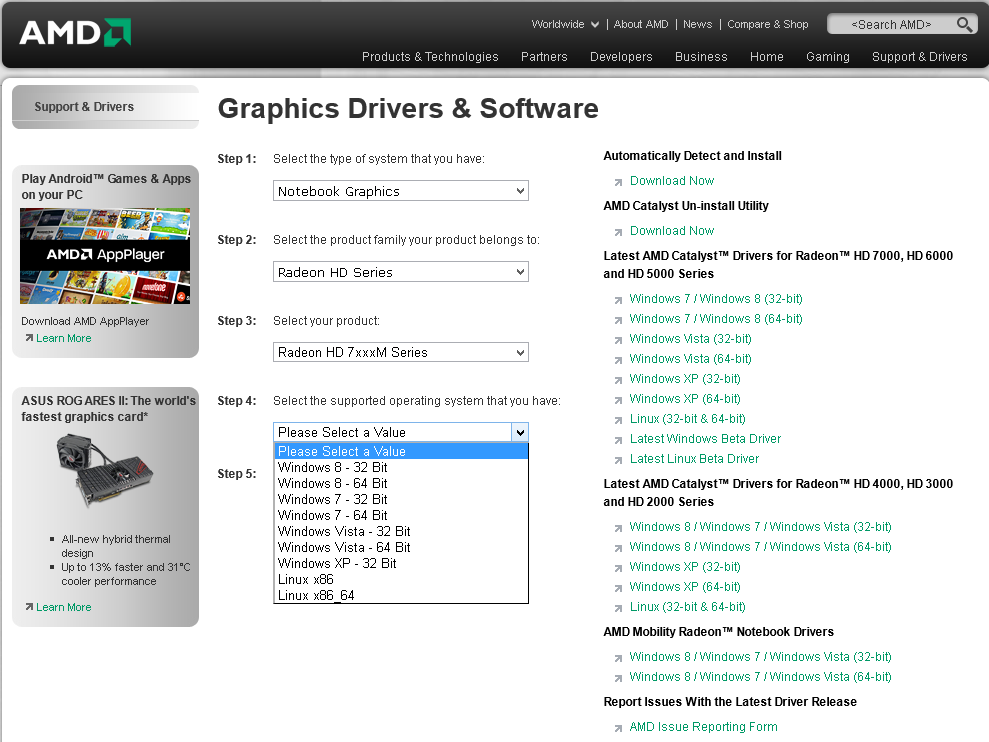Choose Windows Vista - 32 Bit option

coord(401,531)
